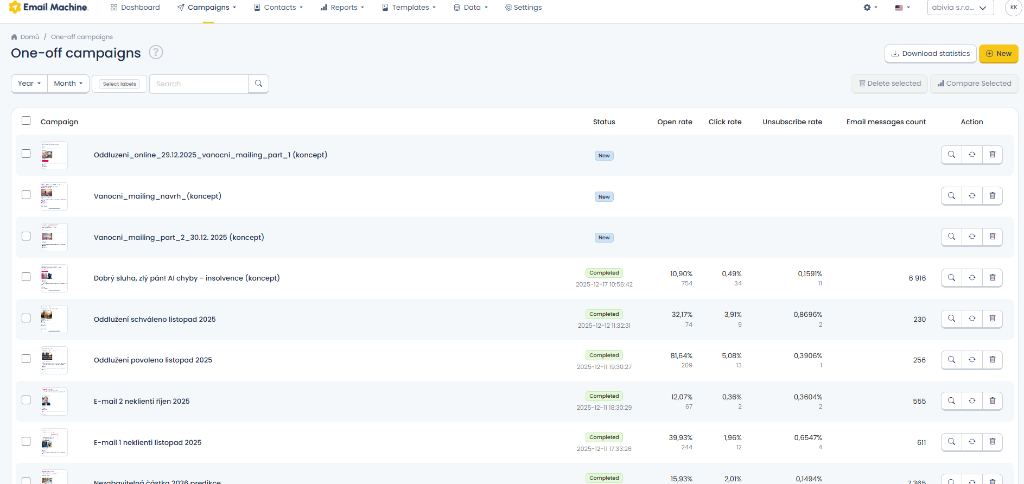
Task: Create a campaign with the yellow New button
Action: point(998,53)
